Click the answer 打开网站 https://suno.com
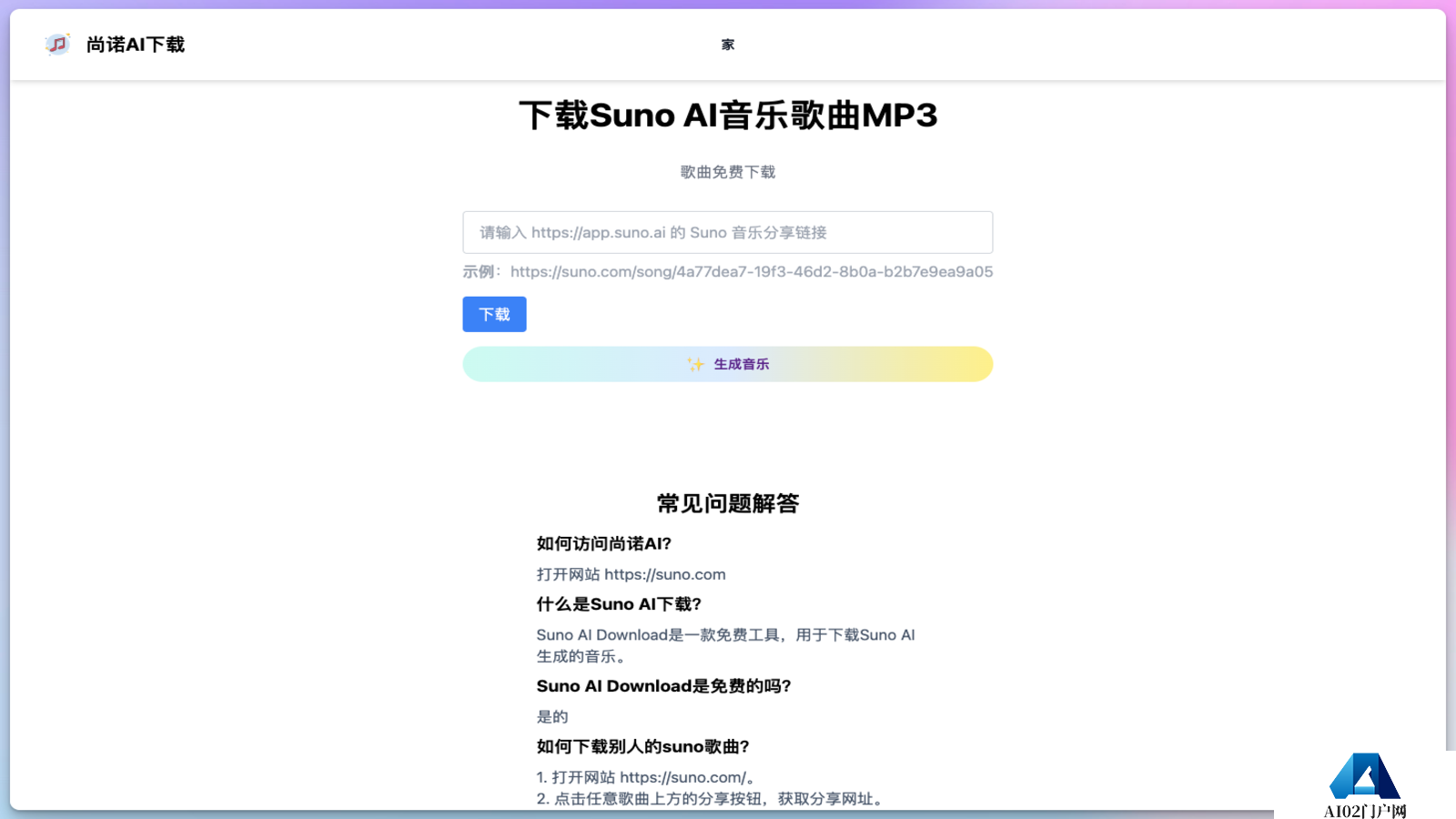 632,574
